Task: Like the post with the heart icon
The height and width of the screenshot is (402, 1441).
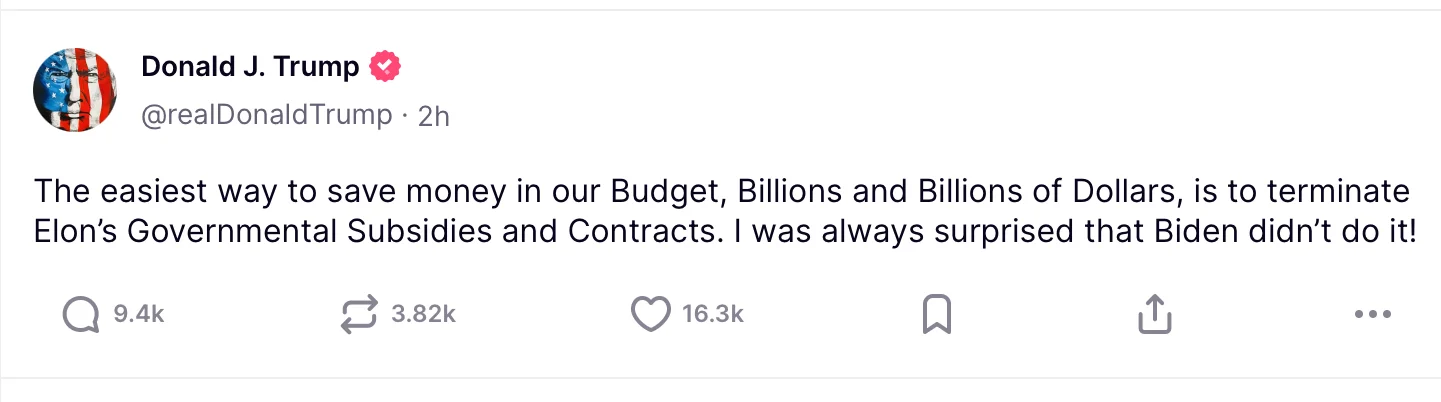Action: click(x=650, y=315)
